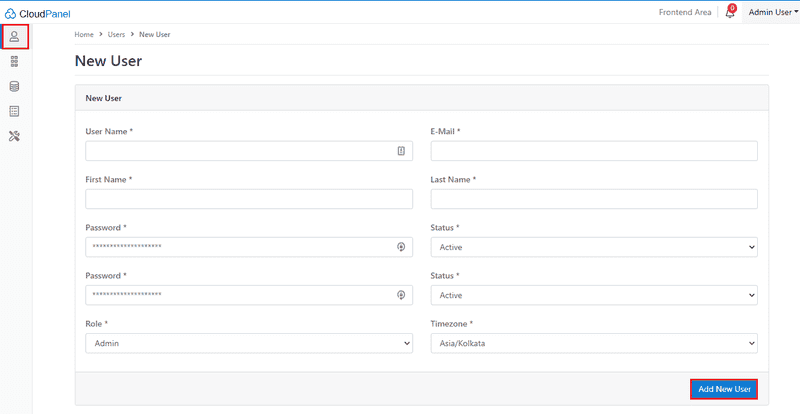This screenshot has height=414, width=800.
Task: Focus the E-Mail input field
Action: [x=593, y=151]
